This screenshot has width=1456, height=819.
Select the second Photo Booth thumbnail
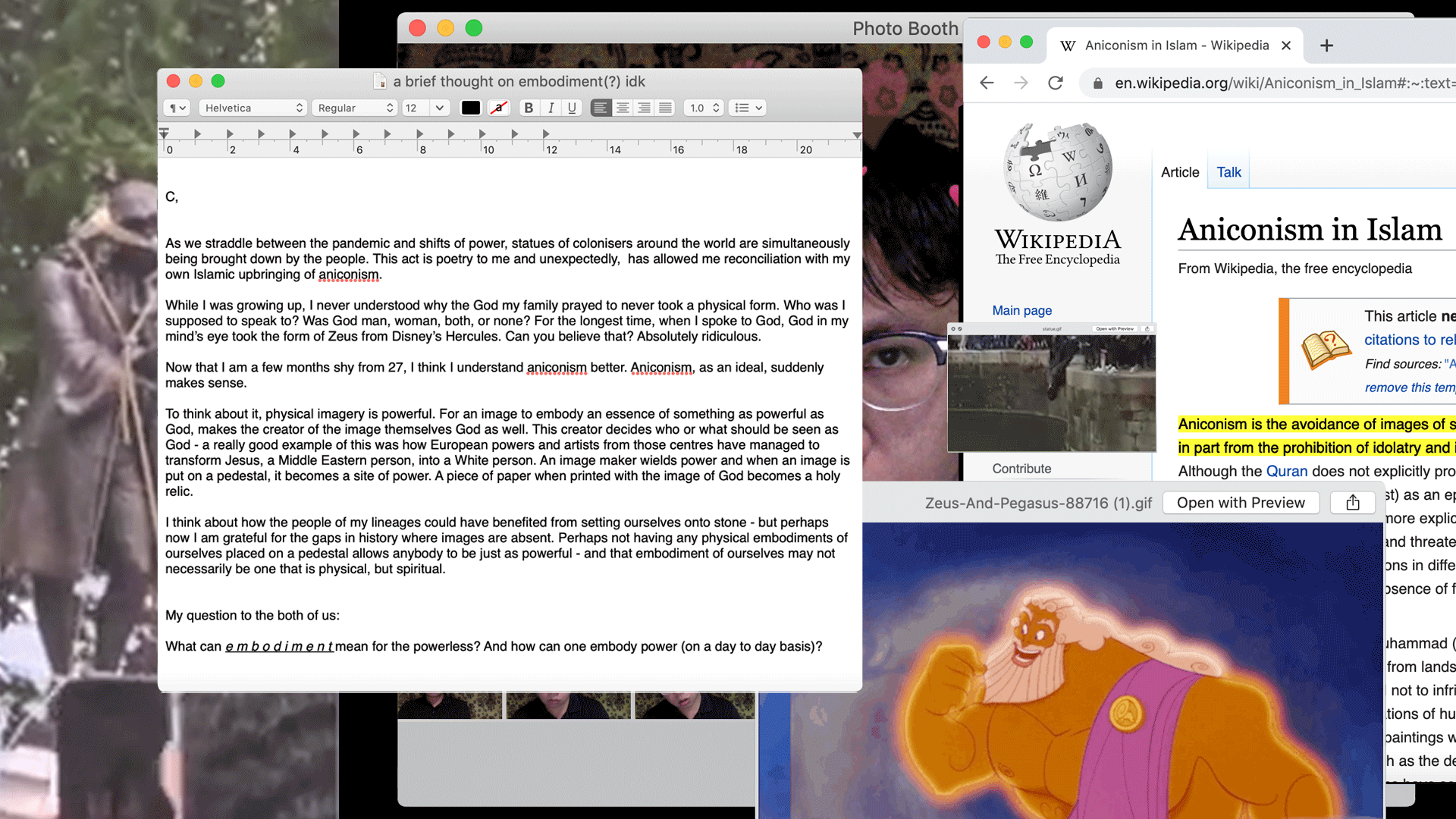click(568, 705)
